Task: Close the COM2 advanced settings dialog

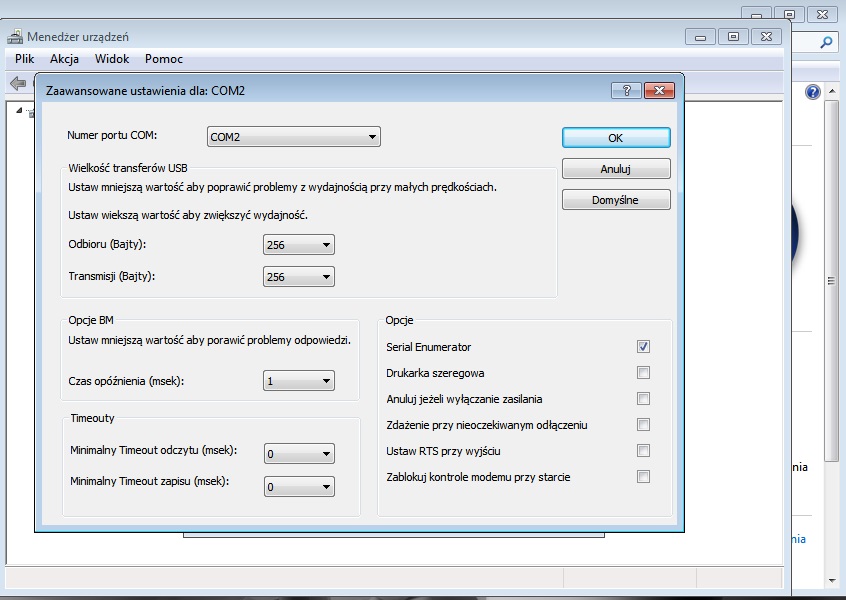Action: [x=659, y=91]
